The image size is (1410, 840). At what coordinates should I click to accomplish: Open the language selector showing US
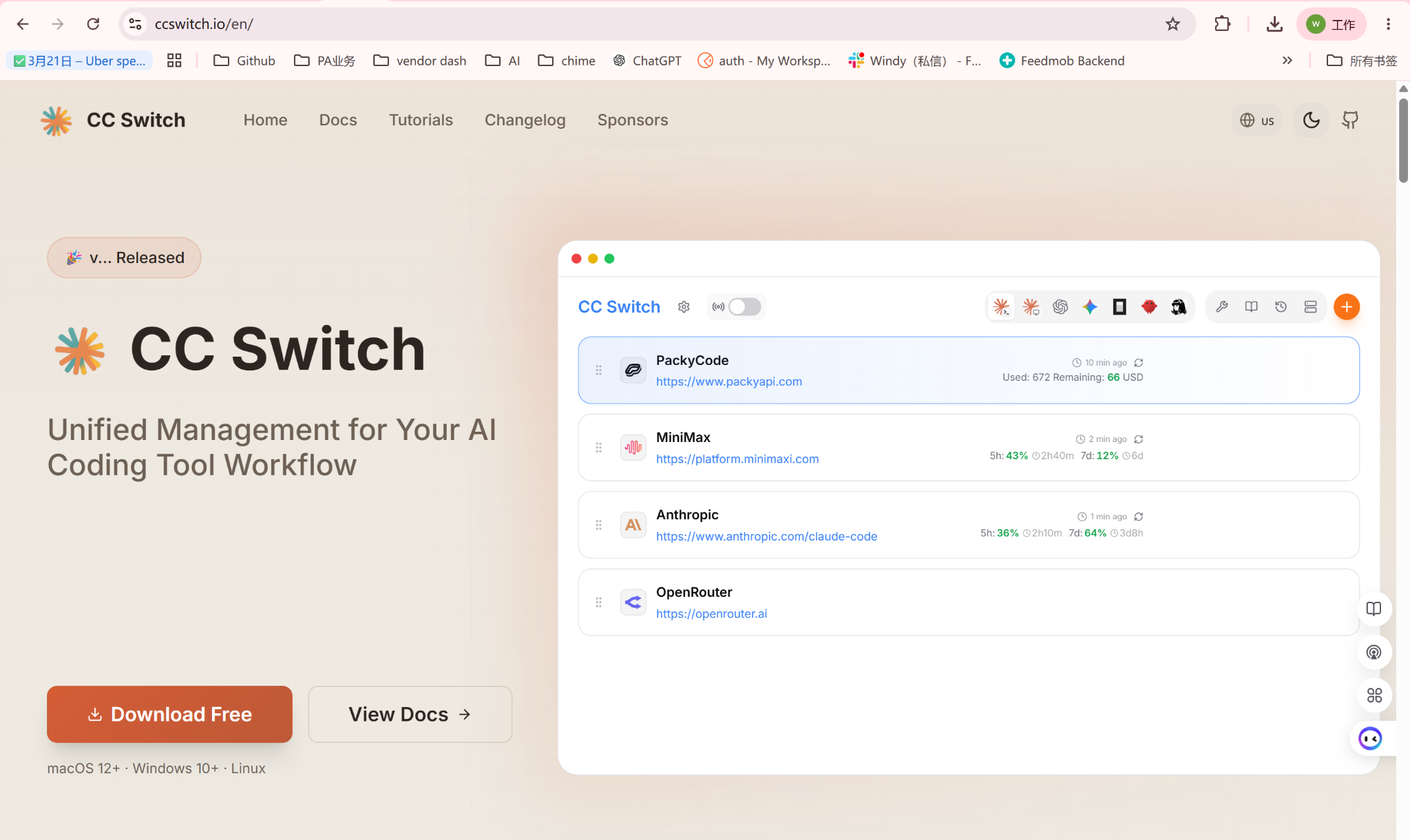click(x=1257, y=120)
